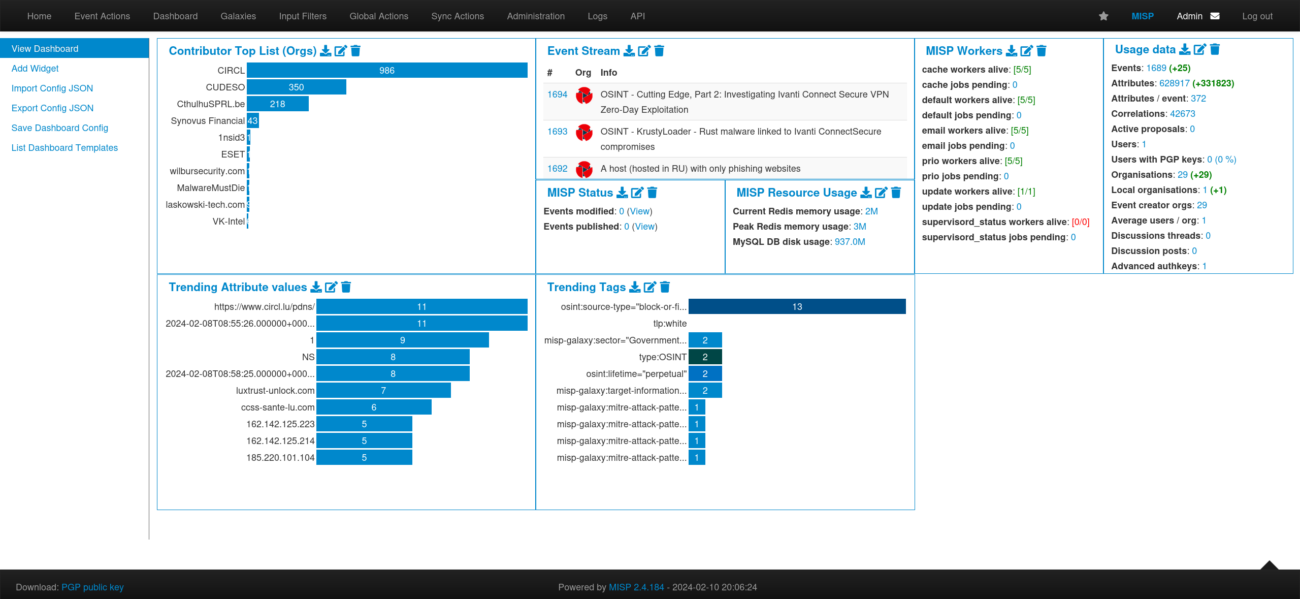Delete the MISP Resource Usage widget
The width and height of the screenshot is (1300, 599).
(895, 192)
